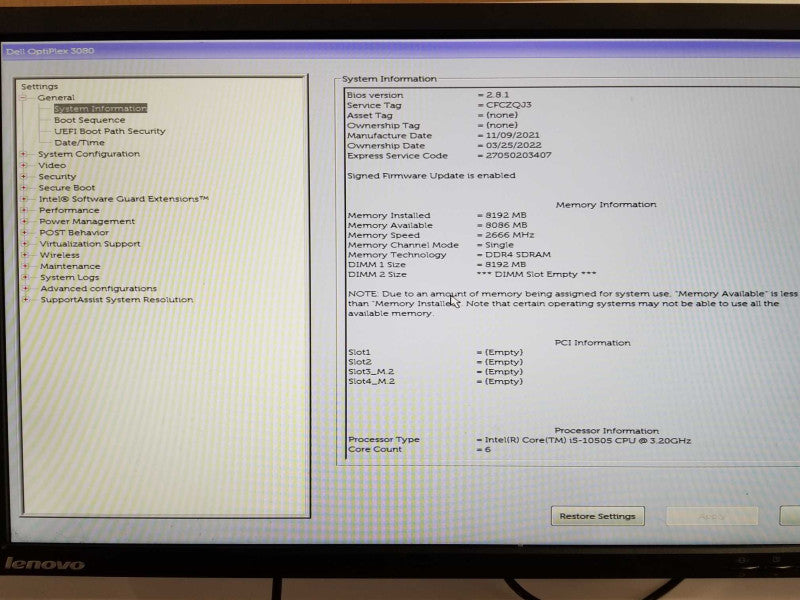Select the Video label

pos(52,165)
